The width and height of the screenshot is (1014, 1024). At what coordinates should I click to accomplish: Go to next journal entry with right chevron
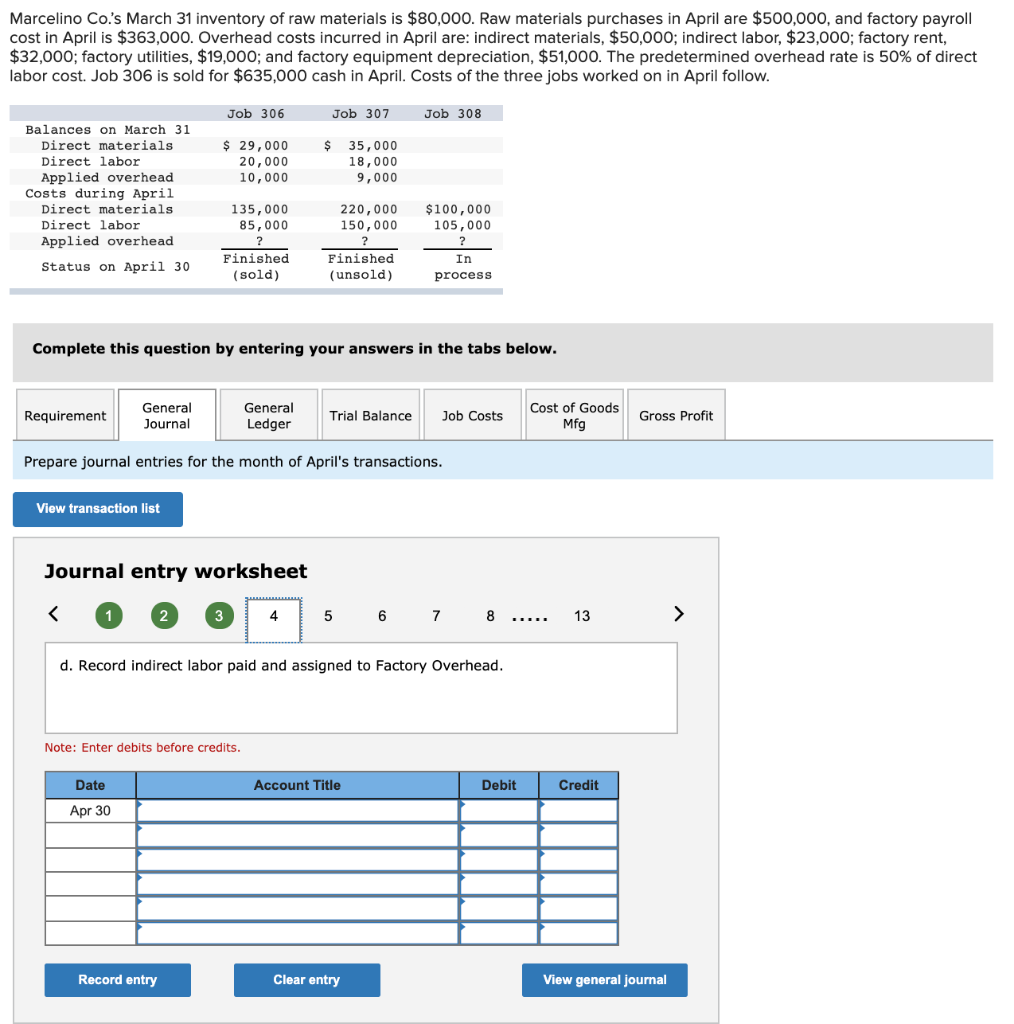[x=678, y=615]
